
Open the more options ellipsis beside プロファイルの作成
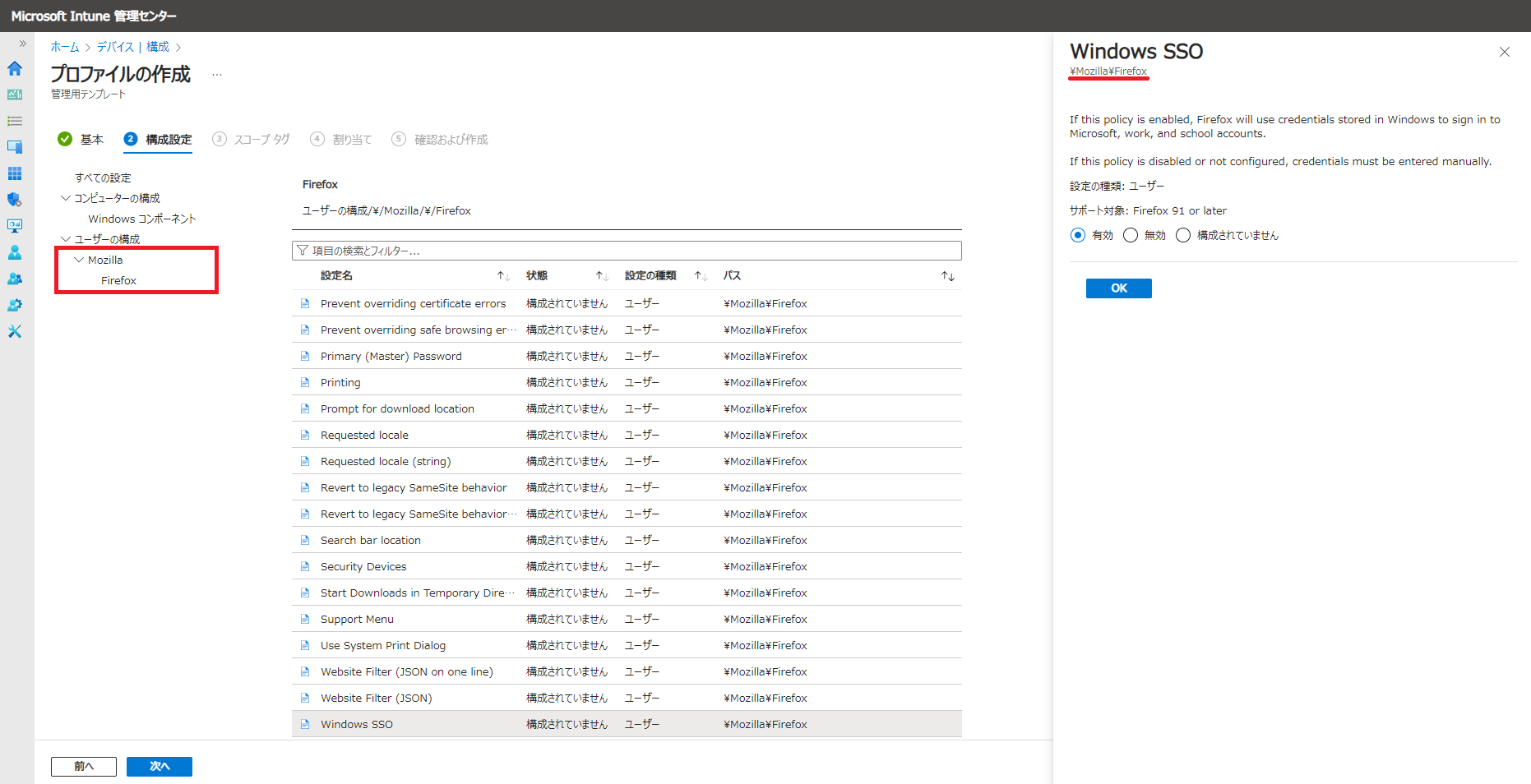tap(217, 75)
